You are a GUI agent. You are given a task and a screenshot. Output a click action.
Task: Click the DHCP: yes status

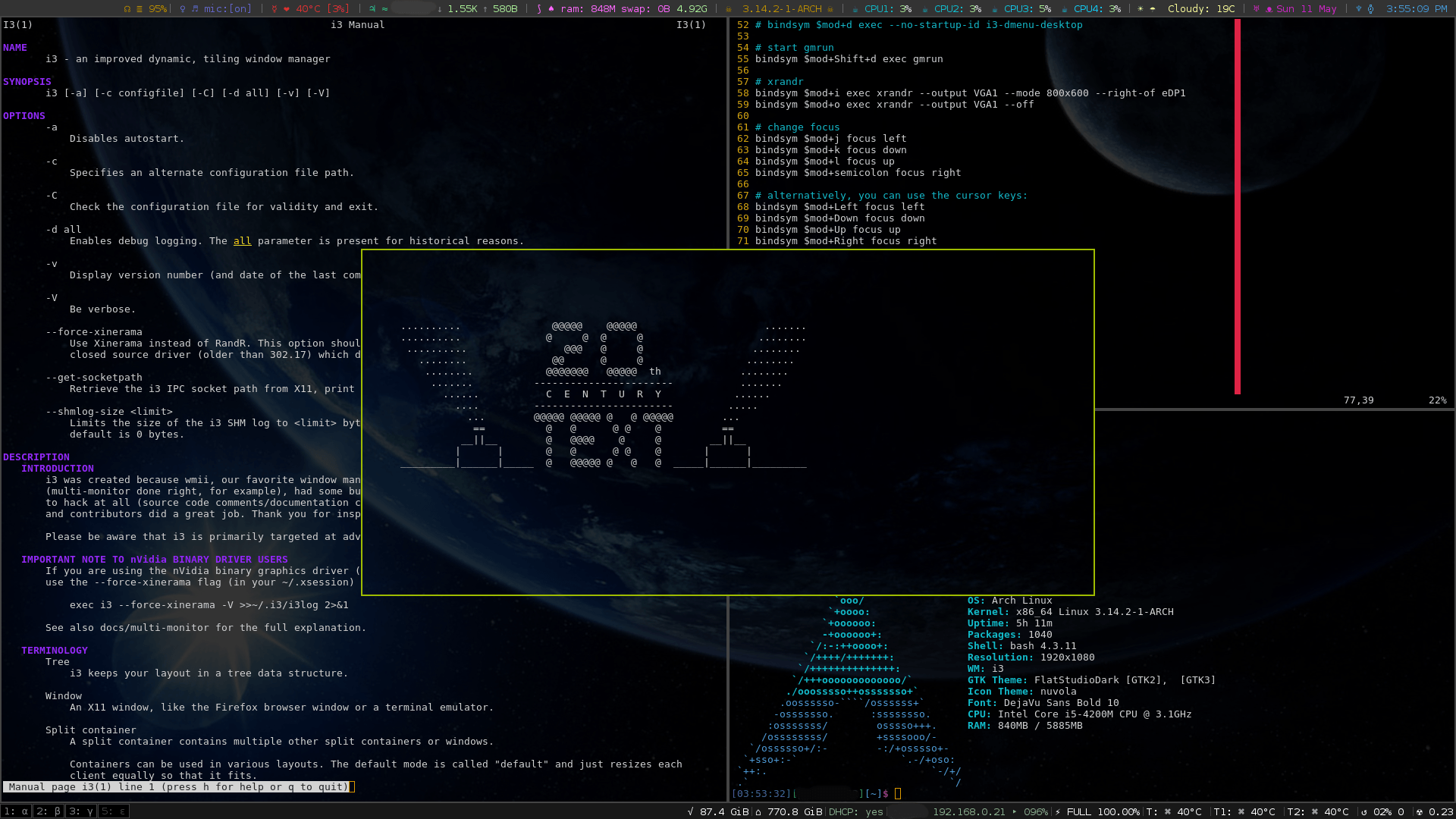(x=855, y=811)
